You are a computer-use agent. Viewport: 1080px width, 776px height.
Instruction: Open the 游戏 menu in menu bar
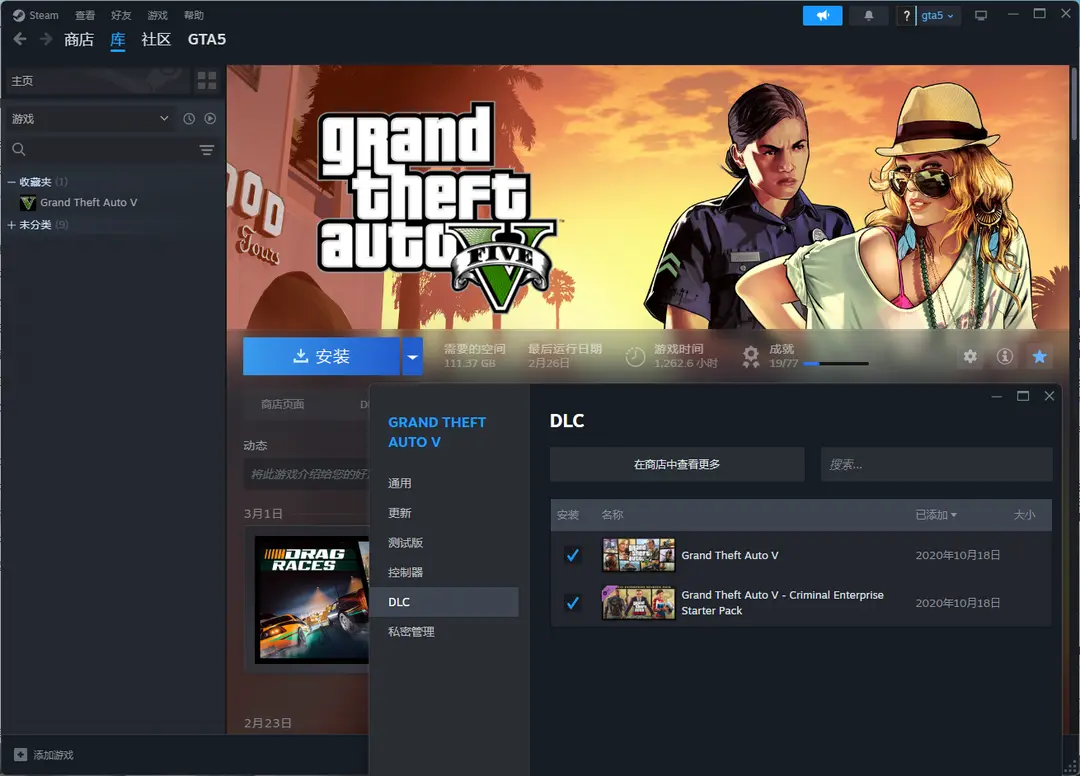pos(157,15)
